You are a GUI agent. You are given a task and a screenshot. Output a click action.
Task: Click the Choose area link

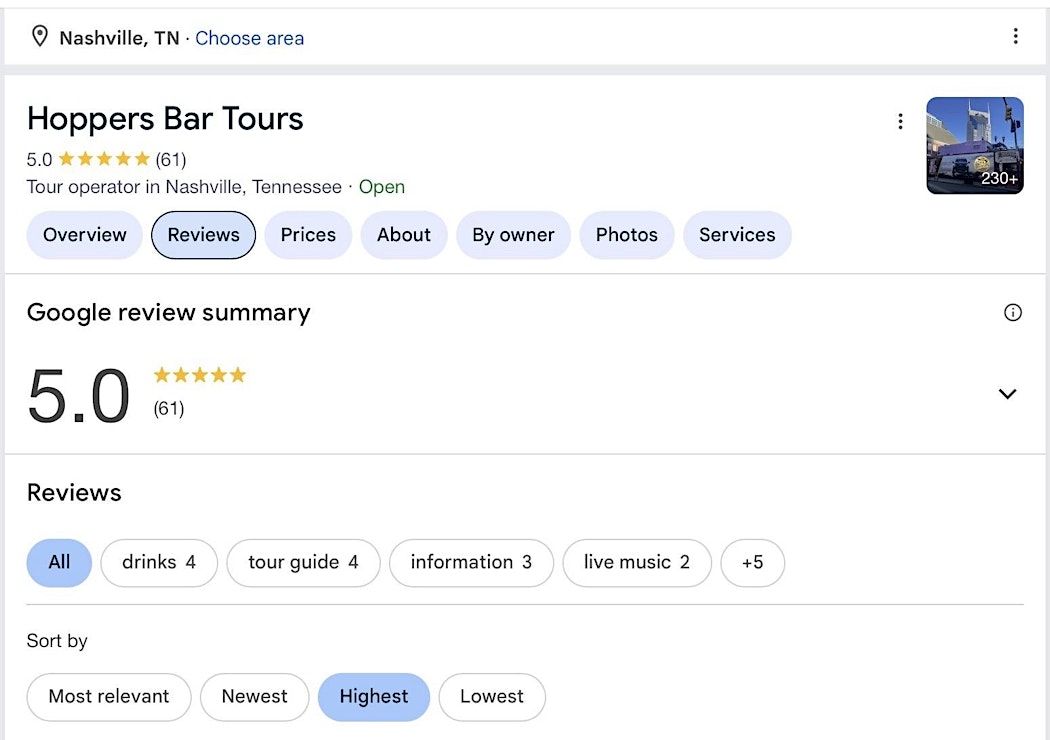click(249, 38)
